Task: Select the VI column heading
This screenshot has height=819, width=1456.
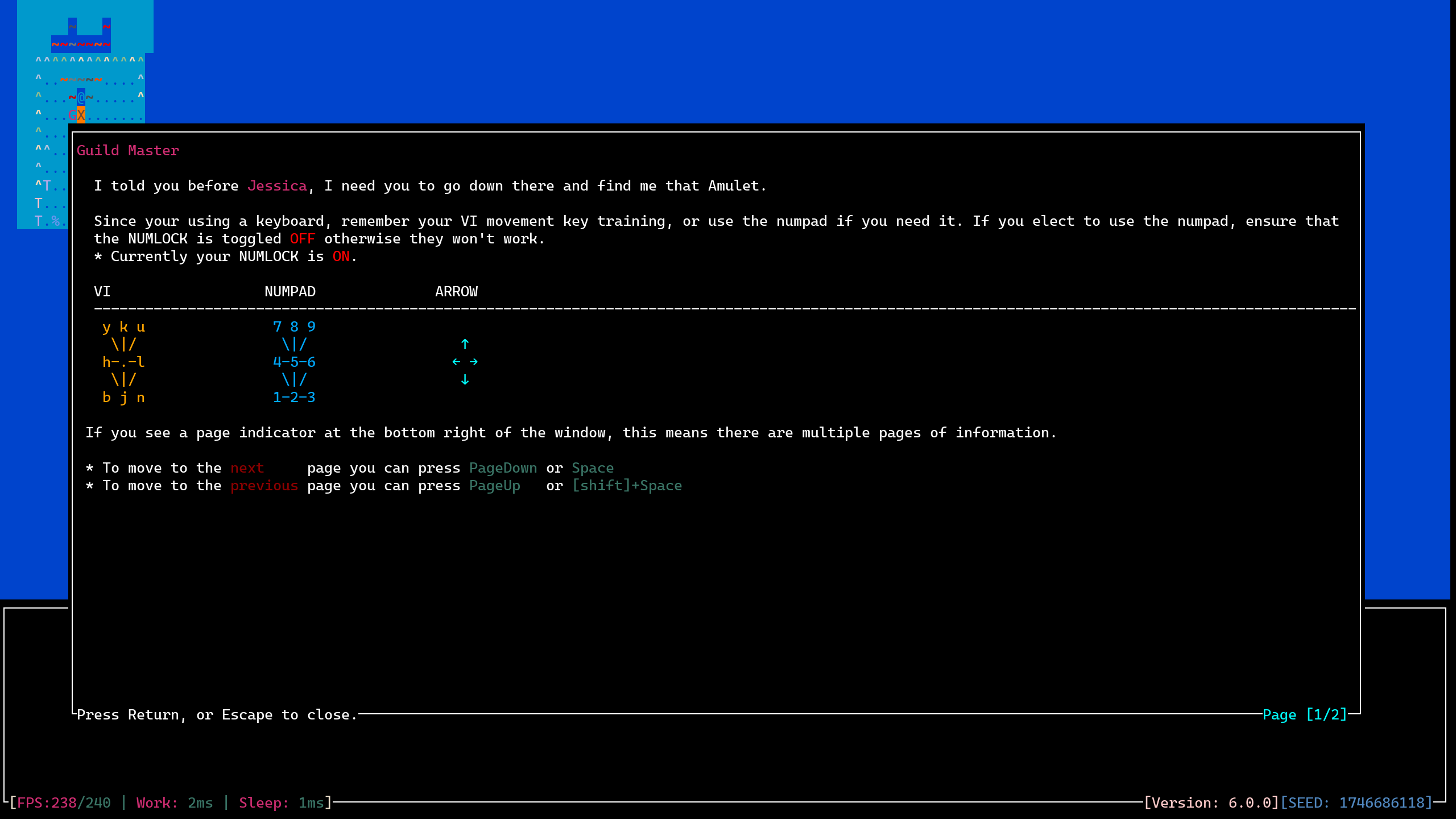Action: click(x=102, y=292)
